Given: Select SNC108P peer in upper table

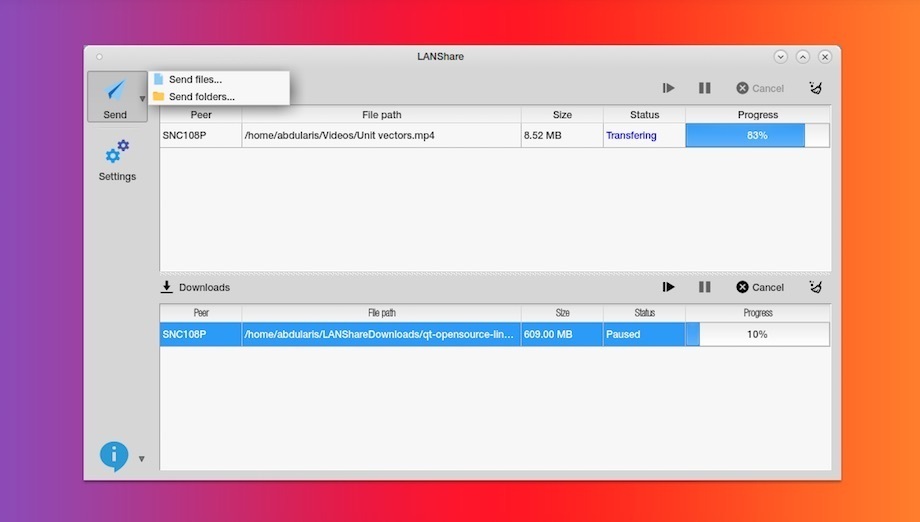Looking at the screenshot, I should tap(201, 135).
